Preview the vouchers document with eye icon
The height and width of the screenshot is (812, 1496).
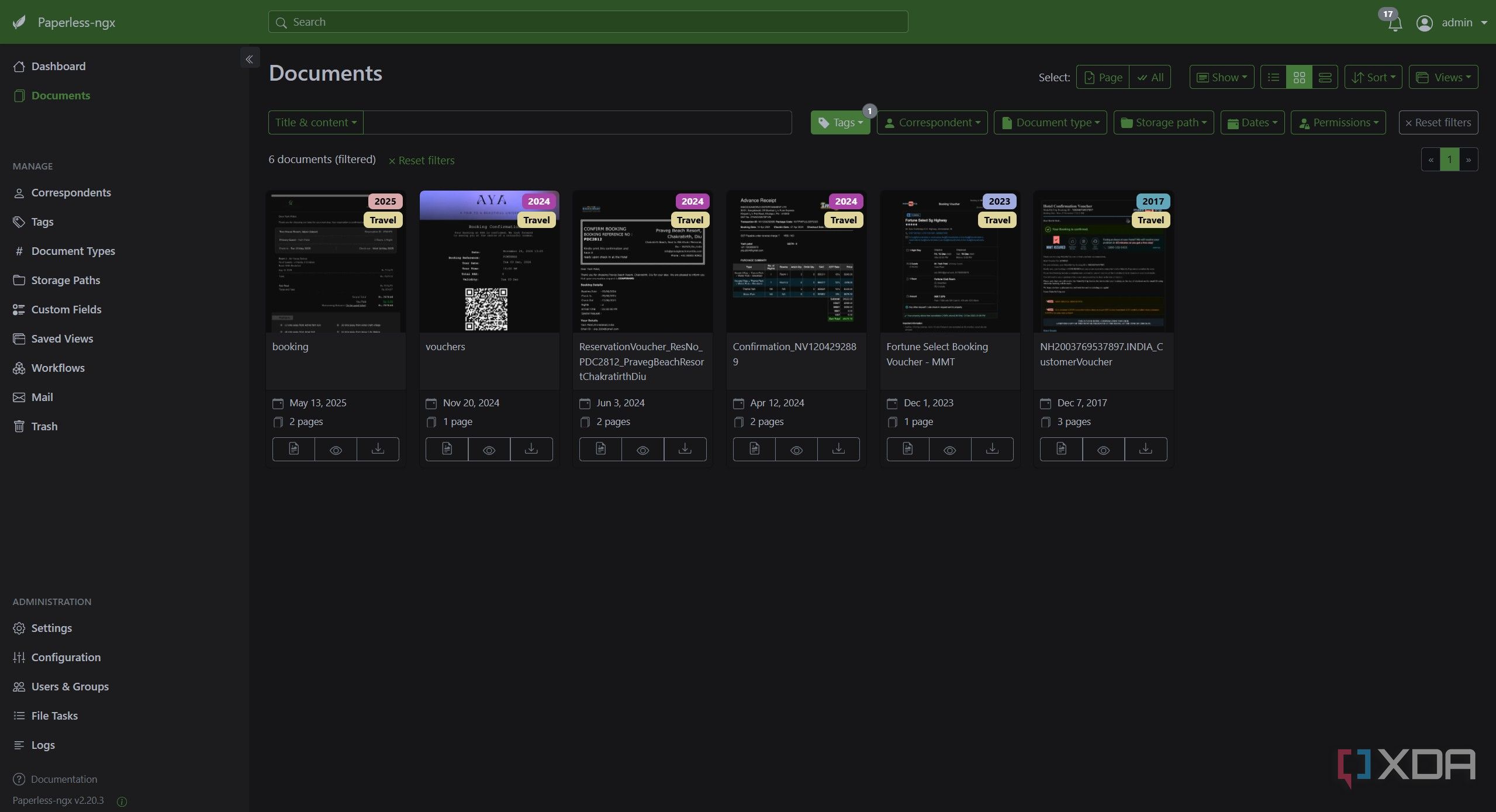(489, 449)
